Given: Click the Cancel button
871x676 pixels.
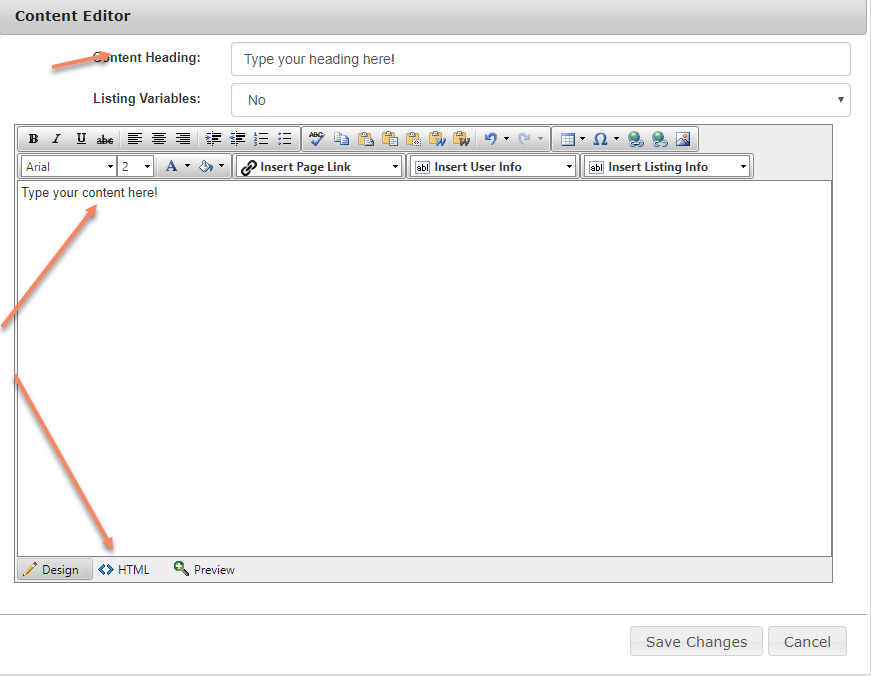Looking at the screenshot, I should click(x=807, y=642).
